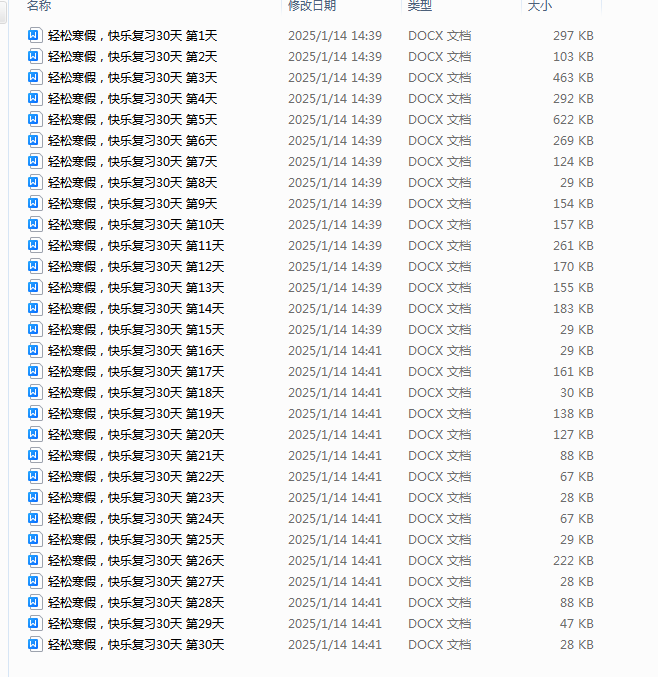658x677 pixels.
Task: Click the document icon for 第16天 file
Action: pos(35,351)
